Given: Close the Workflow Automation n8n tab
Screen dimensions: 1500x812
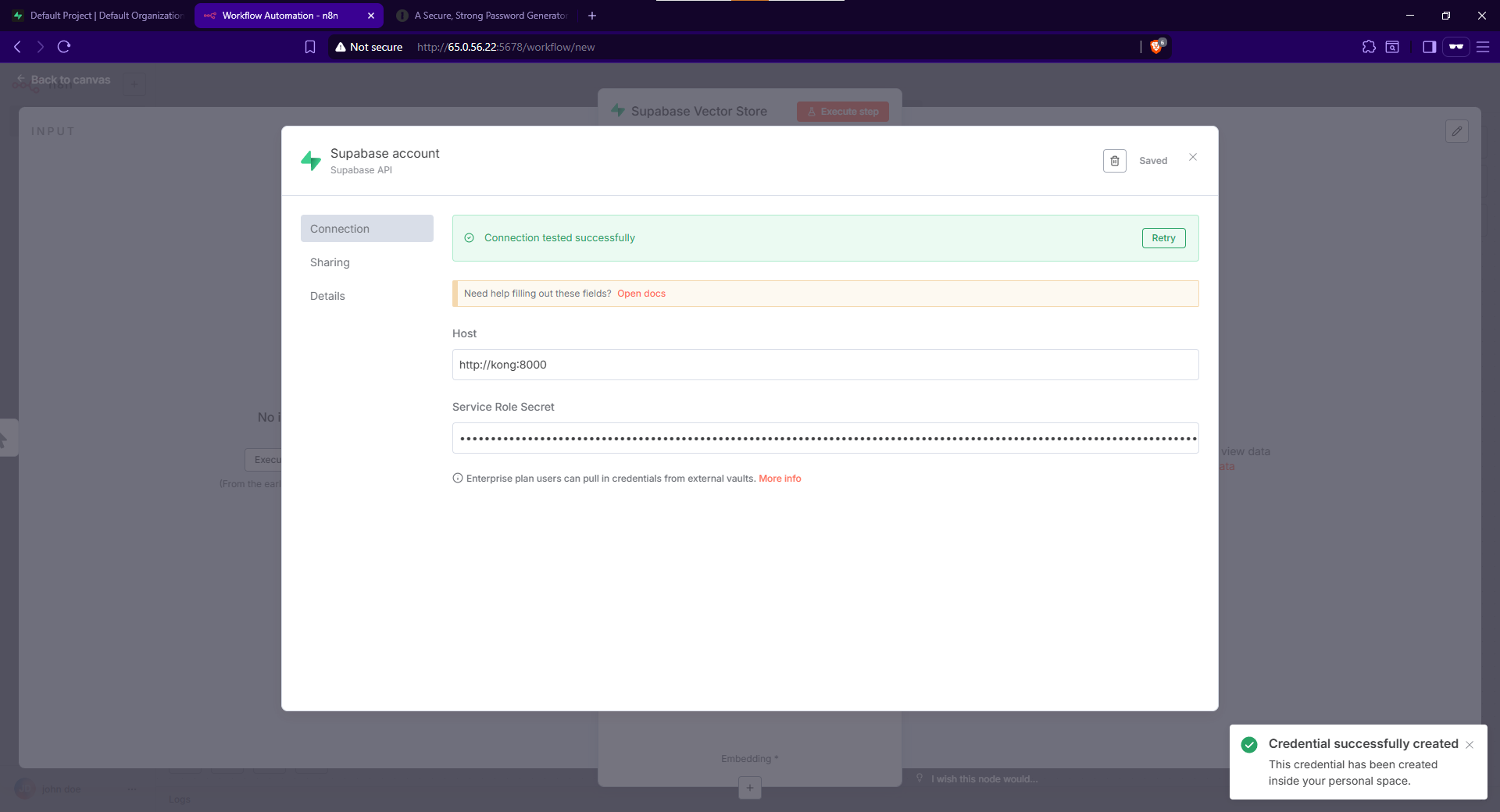Looking at the screenshot, I should pos(371,16).
